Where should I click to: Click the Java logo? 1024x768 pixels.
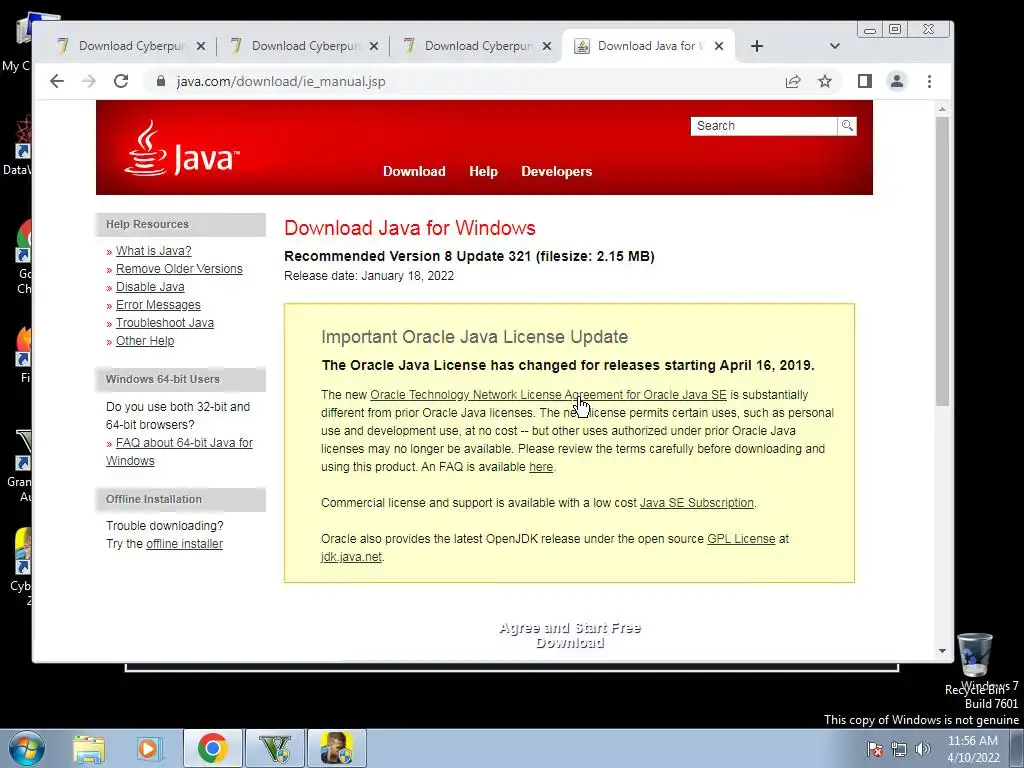coord(182,149)
